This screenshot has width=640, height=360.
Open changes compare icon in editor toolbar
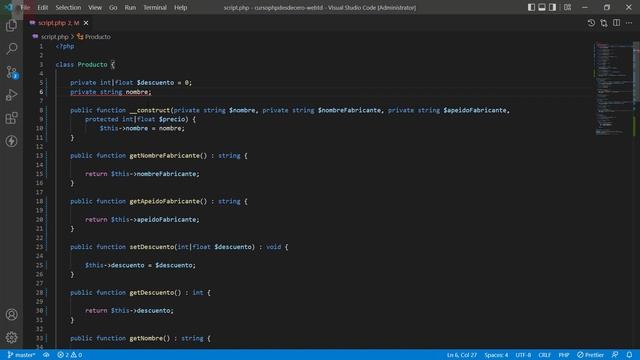[604, 23]
